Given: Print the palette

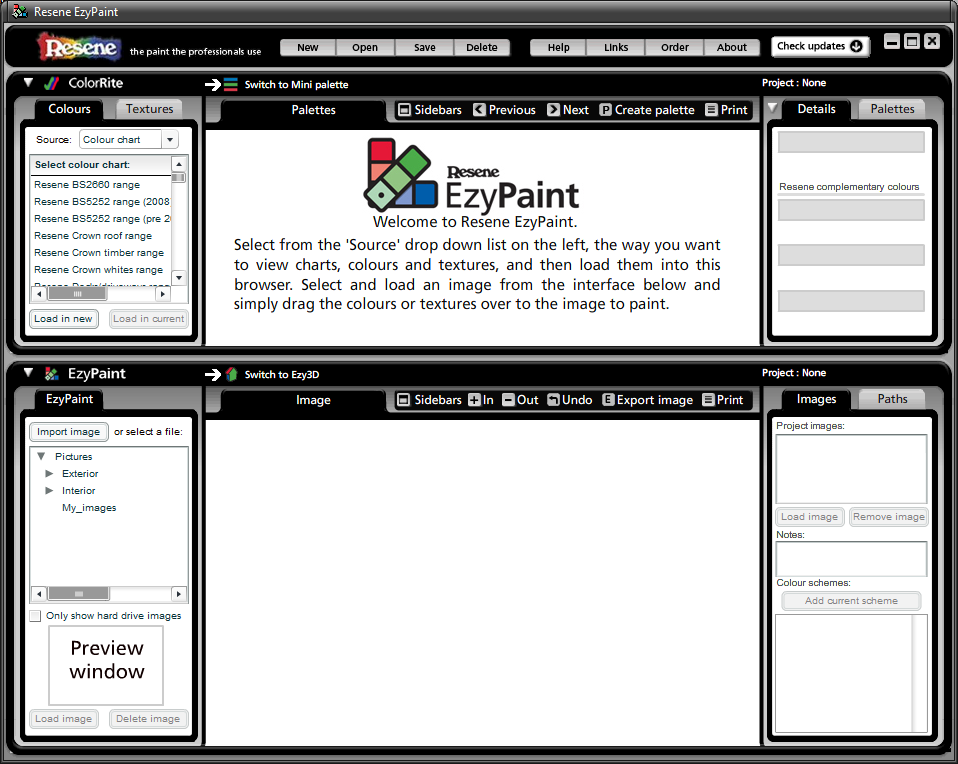Looking at the screenshot, I should (x=726, y=110).
